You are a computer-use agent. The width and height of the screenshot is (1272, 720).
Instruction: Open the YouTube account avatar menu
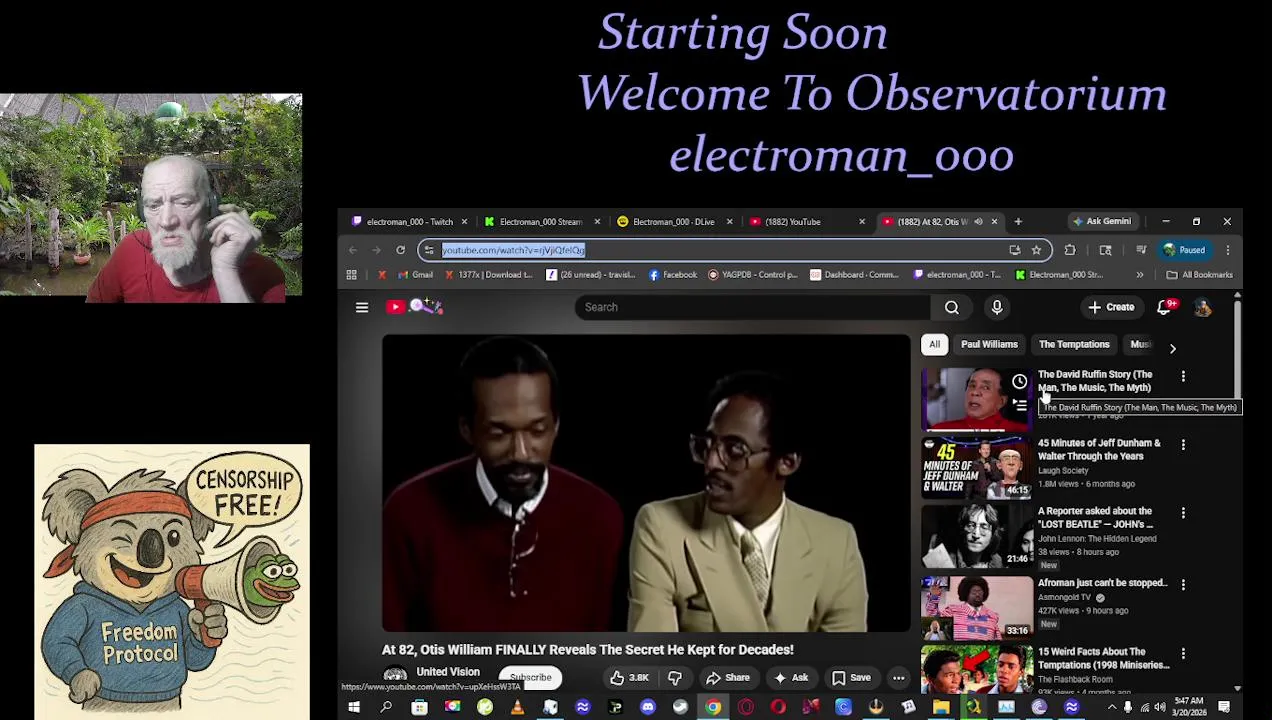click(x=1203, y=307)
